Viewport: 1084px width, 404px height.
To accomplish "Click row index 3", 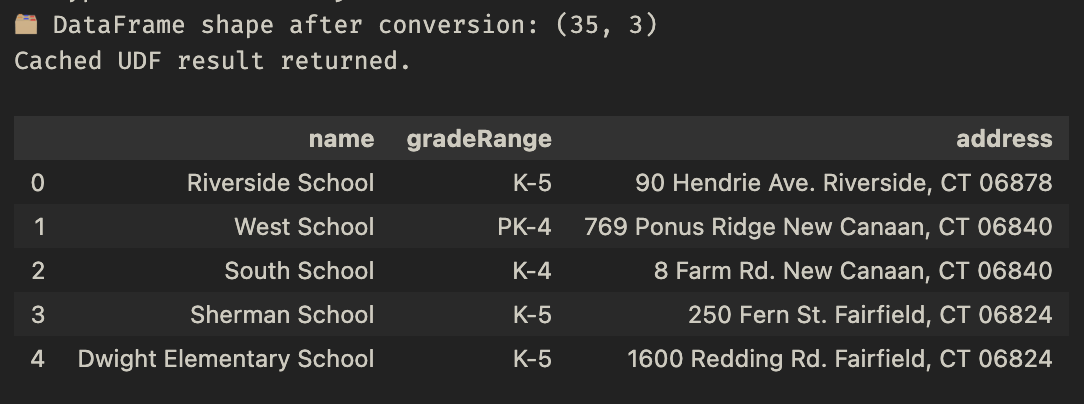I will (38, 315).
